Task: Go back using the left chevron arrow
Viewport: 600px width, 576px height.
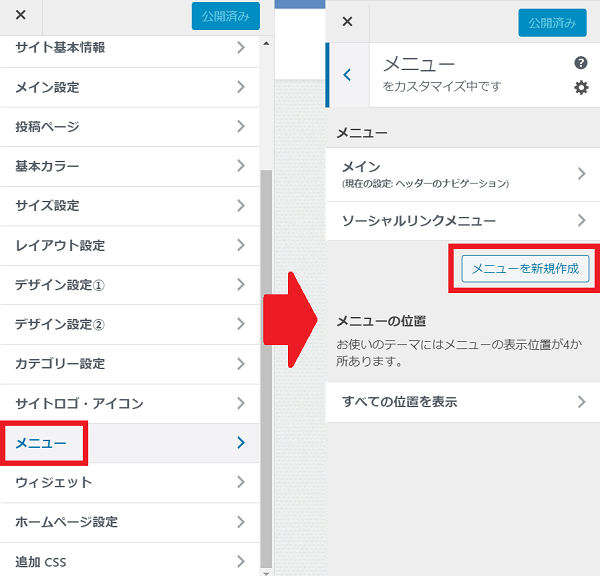Action: (x=347, y=75)
